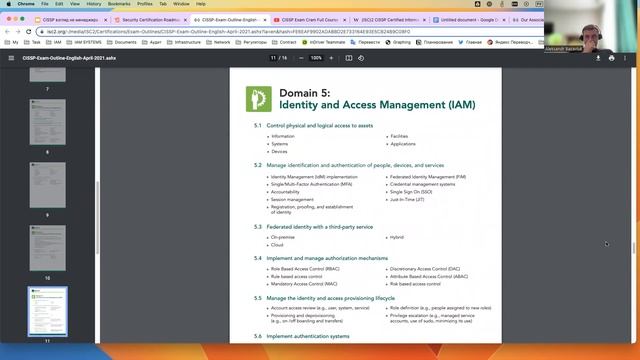Print the PDF document

611,58
